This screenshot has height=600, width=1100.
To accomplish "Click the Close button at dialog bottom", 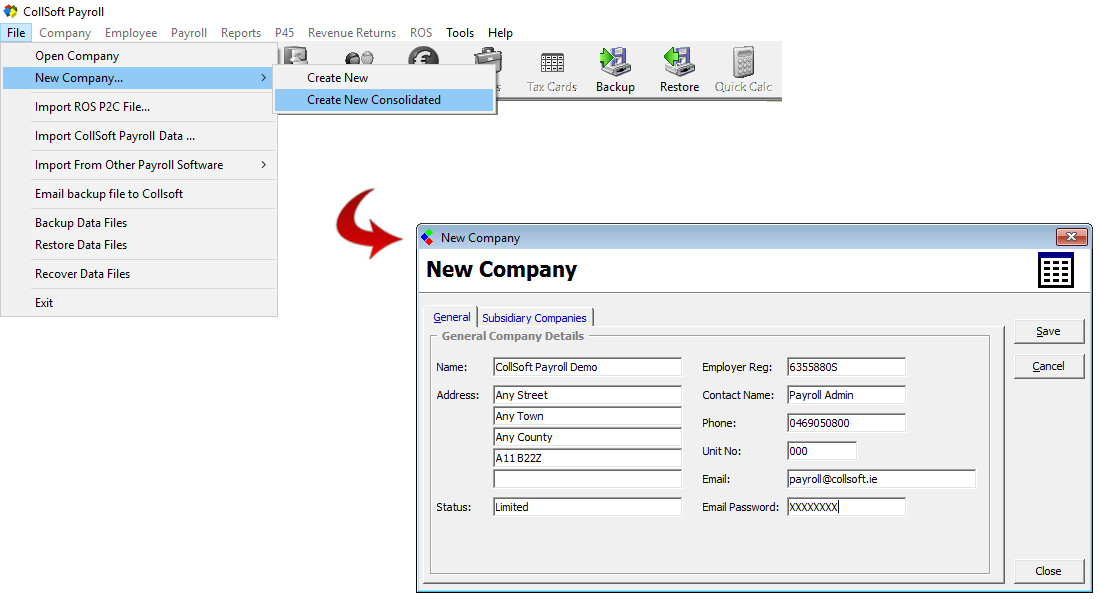I will (1048, 571).
